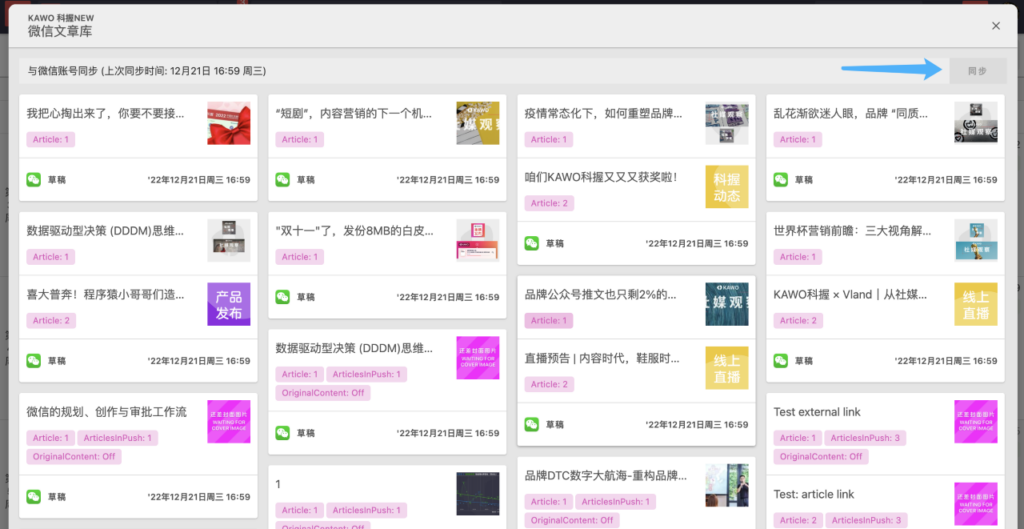Open article Test external link

coord(817,412)
